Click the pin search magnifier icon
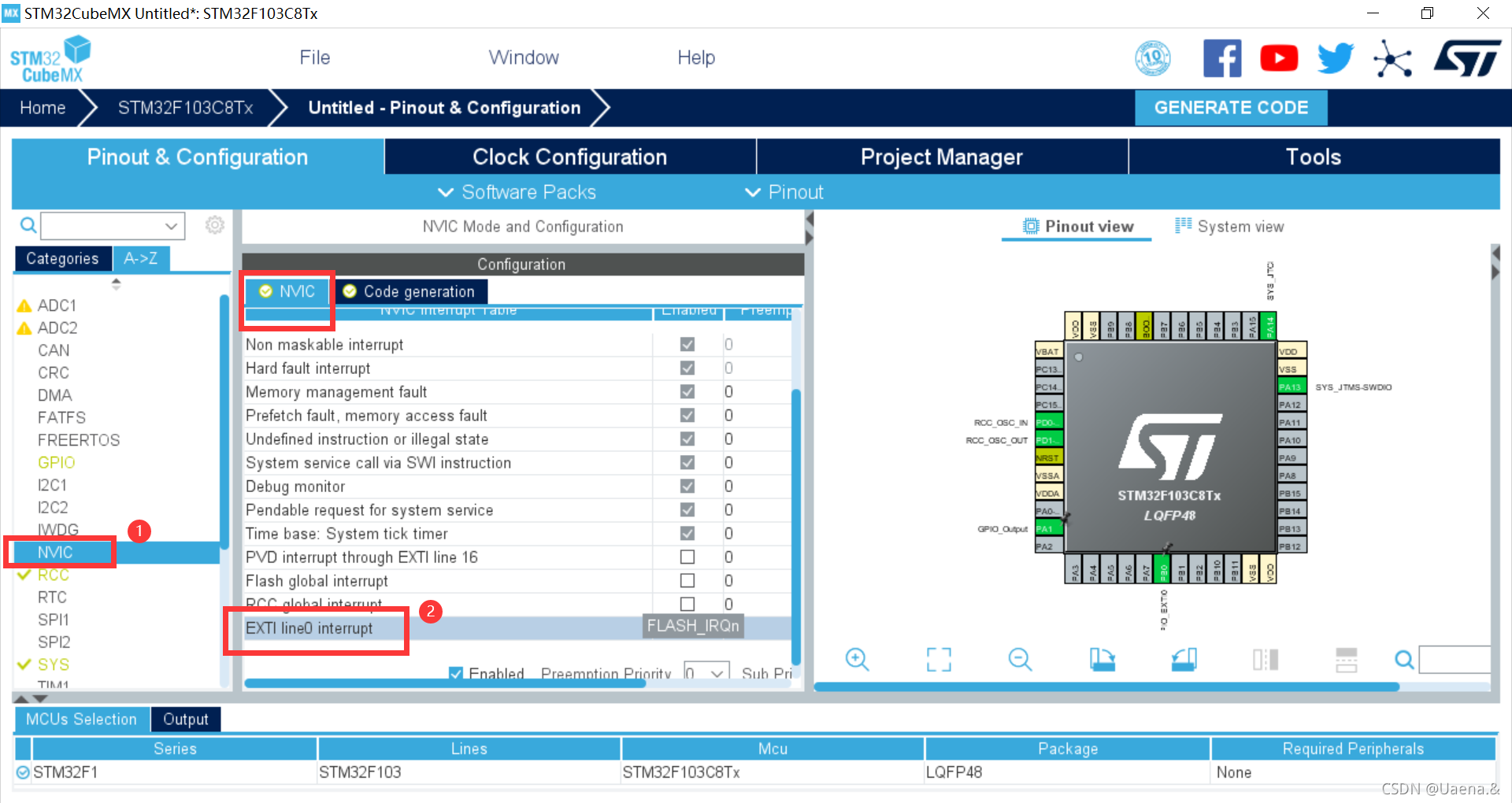The width and height of the screenshot is (1512, 803). point(1403,660)
